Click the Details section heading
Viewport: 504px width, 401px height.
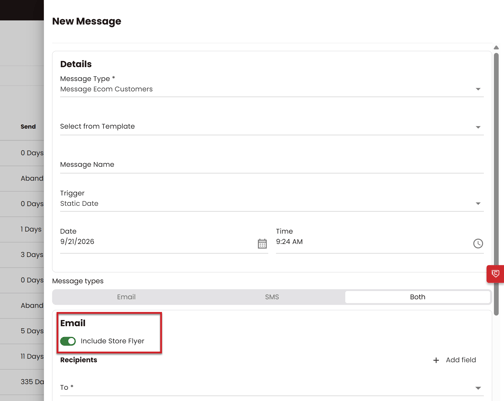coord(76,64)
